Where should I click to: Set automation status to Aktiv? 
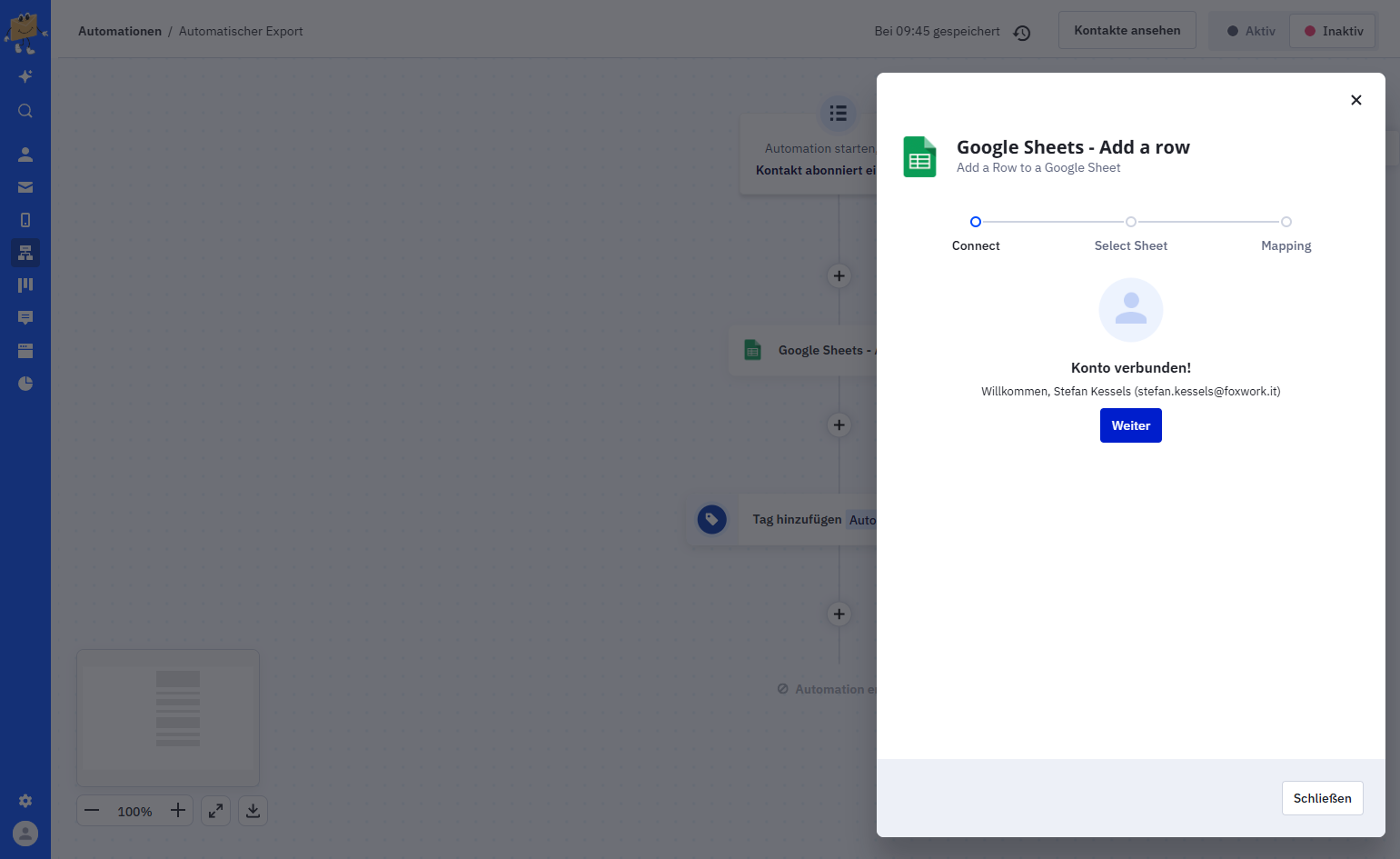click(x=1251, y=31)
